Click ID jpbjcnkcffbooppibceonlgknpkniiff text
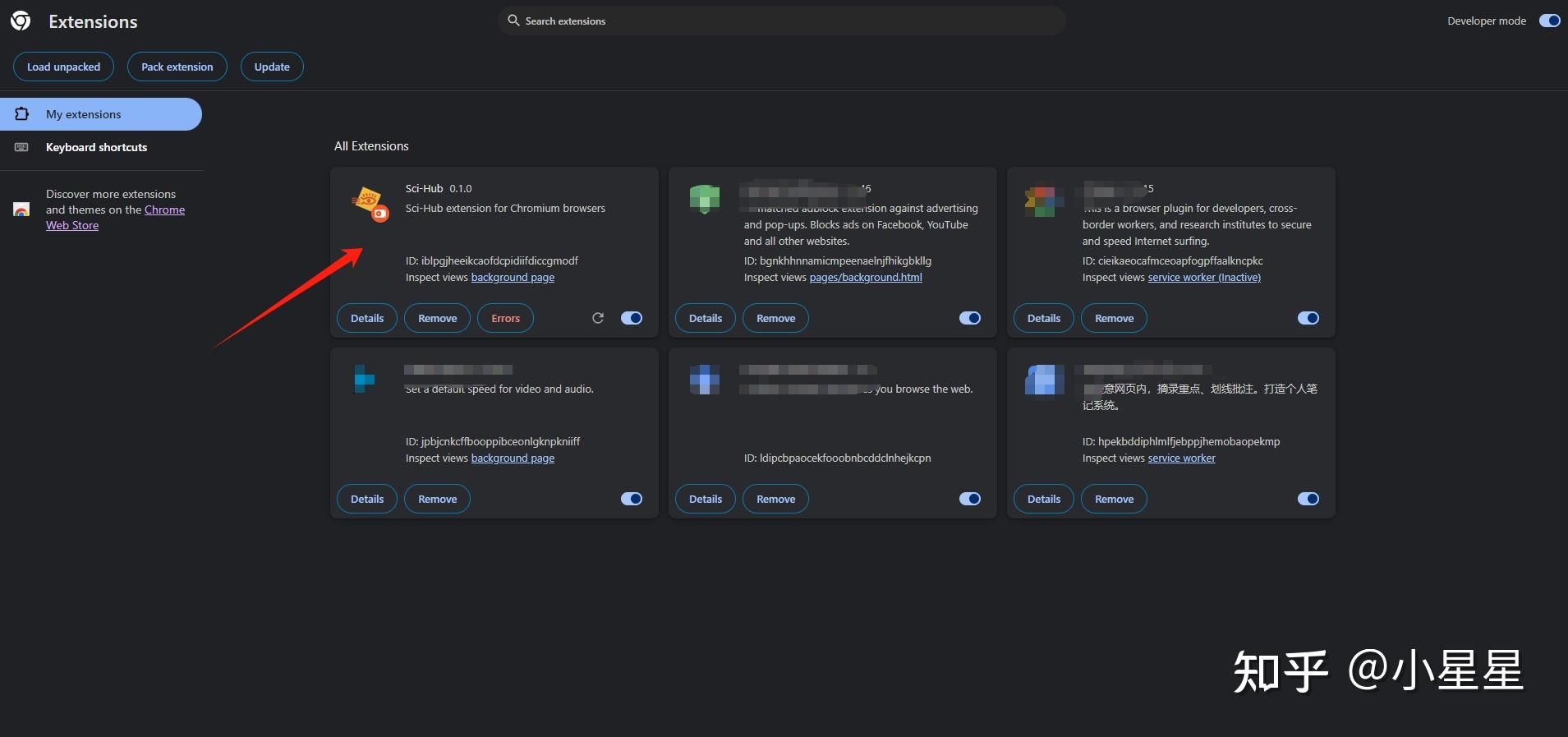The height and width of the screenshot is (737, 1568). pyautogui.click(x=492, y=442)
